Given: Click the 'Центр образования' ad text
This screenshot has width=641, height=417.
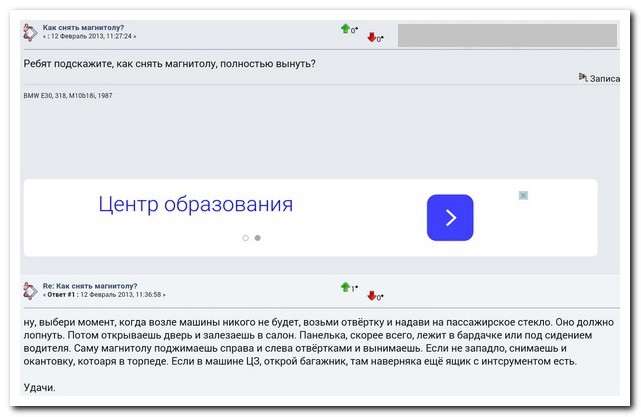Looking at the screenshot, I should [195, 206].
